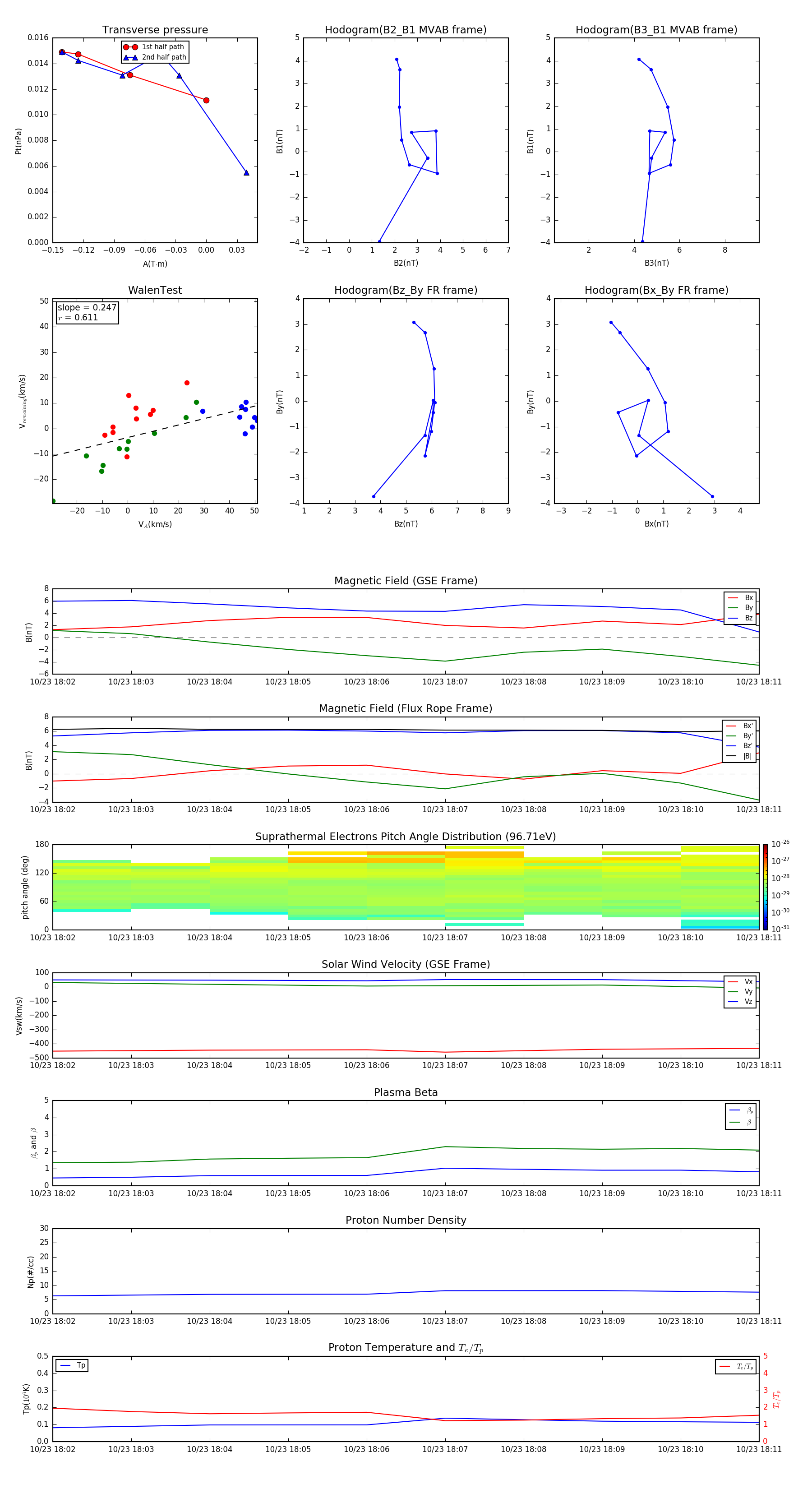This screenshot has height=1489, width=812.
Task: Click the 'V_A(km/s)' x-axis label
Action: pos(155,524)
